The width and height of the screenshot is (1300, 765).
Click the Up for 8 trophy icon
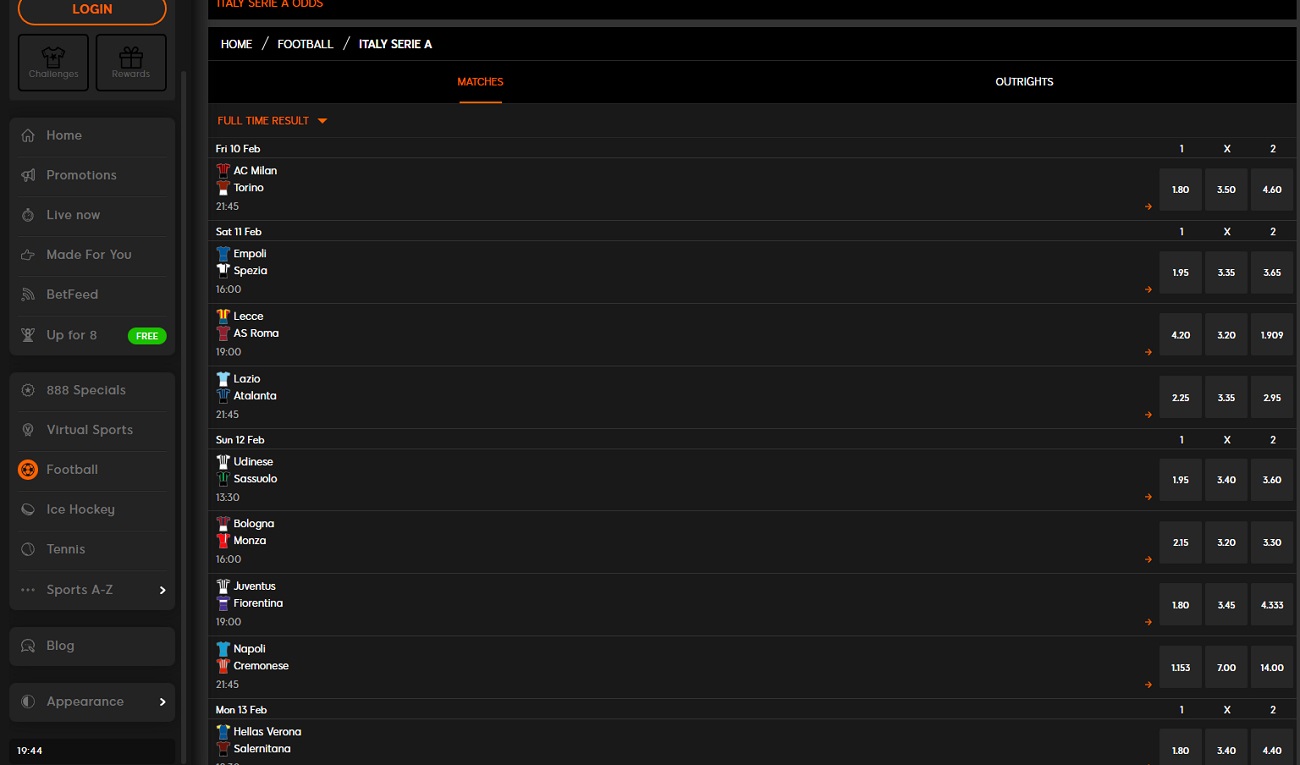pyautogui.click(x=28, y=335)
